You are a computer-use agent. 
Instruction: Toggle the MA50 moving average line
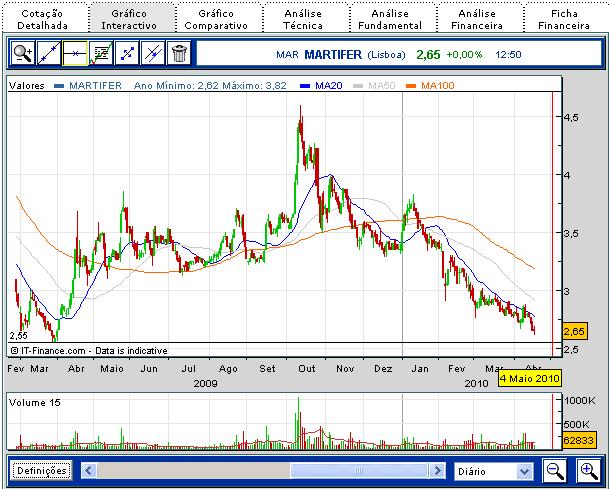[379, 86]
